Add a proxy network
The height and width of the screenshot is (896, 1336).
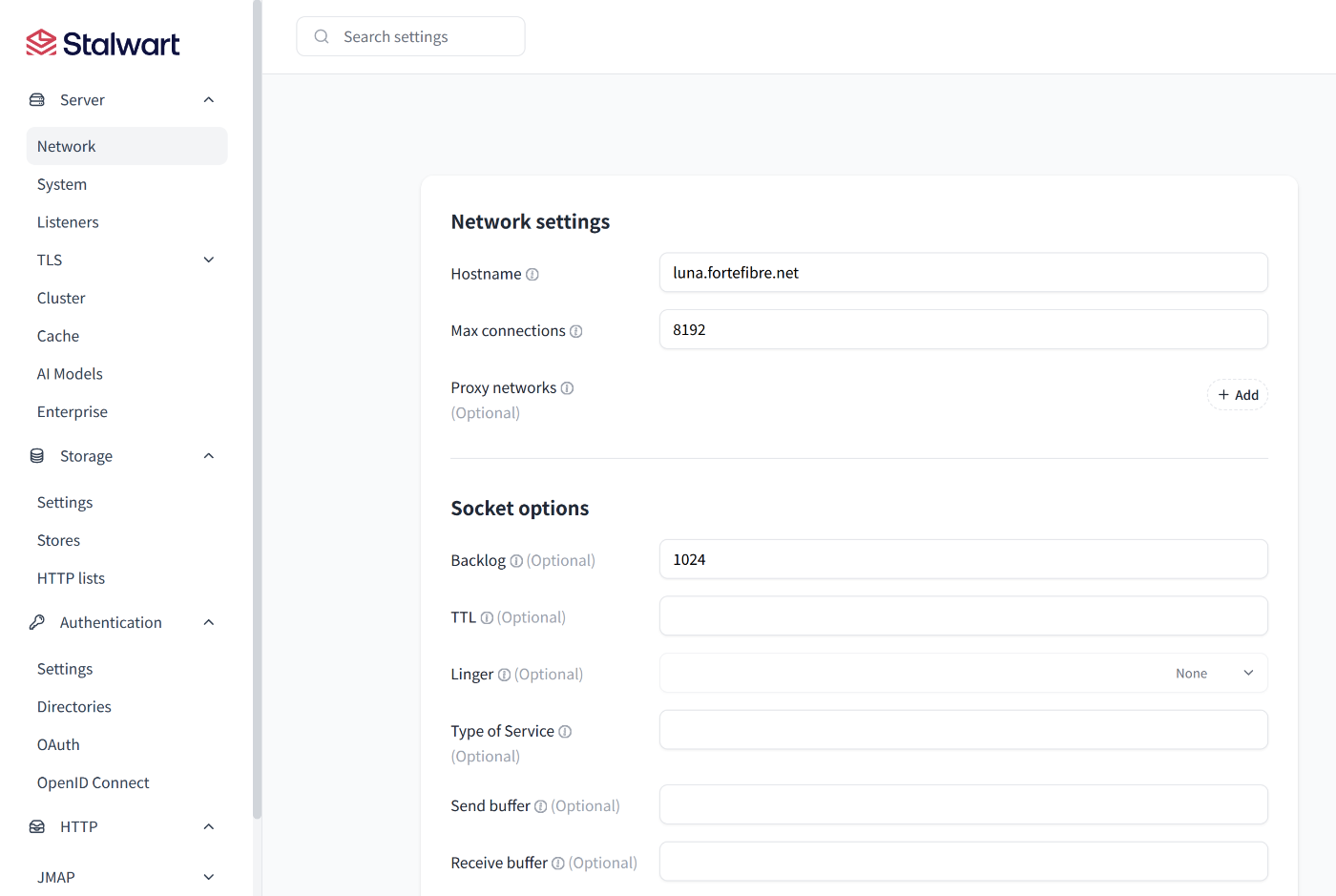pos(1237,395)
